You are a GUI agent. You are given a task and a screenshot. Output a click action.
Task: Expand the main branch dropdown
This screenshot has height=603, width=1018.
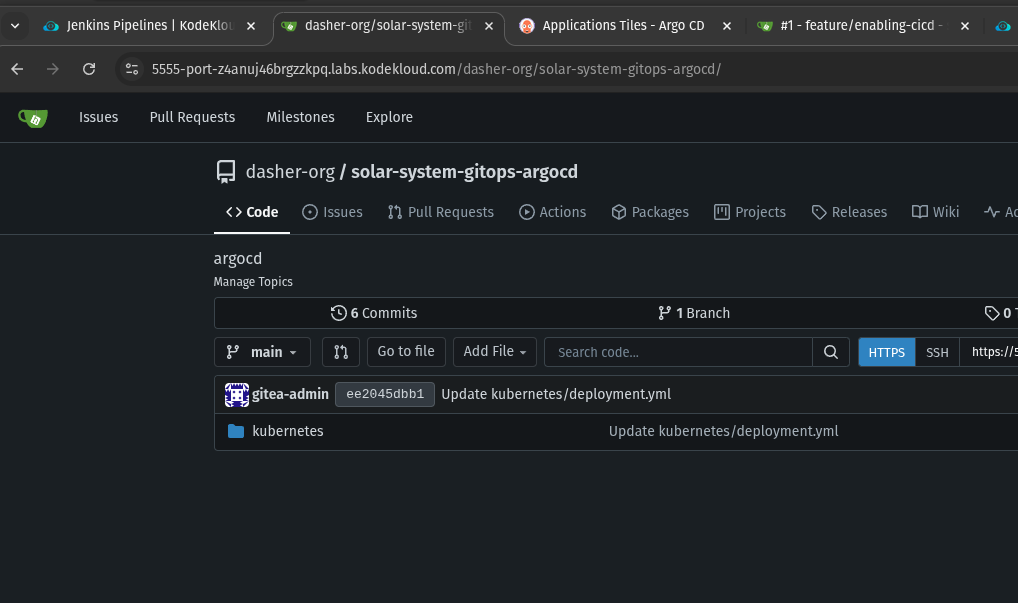tap(262, 352)
